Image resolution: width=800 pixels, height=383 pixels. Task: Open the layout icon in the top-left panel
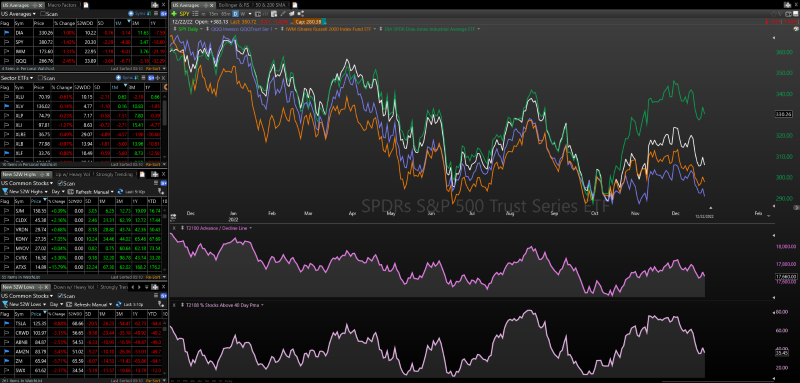tap(155, 5)
